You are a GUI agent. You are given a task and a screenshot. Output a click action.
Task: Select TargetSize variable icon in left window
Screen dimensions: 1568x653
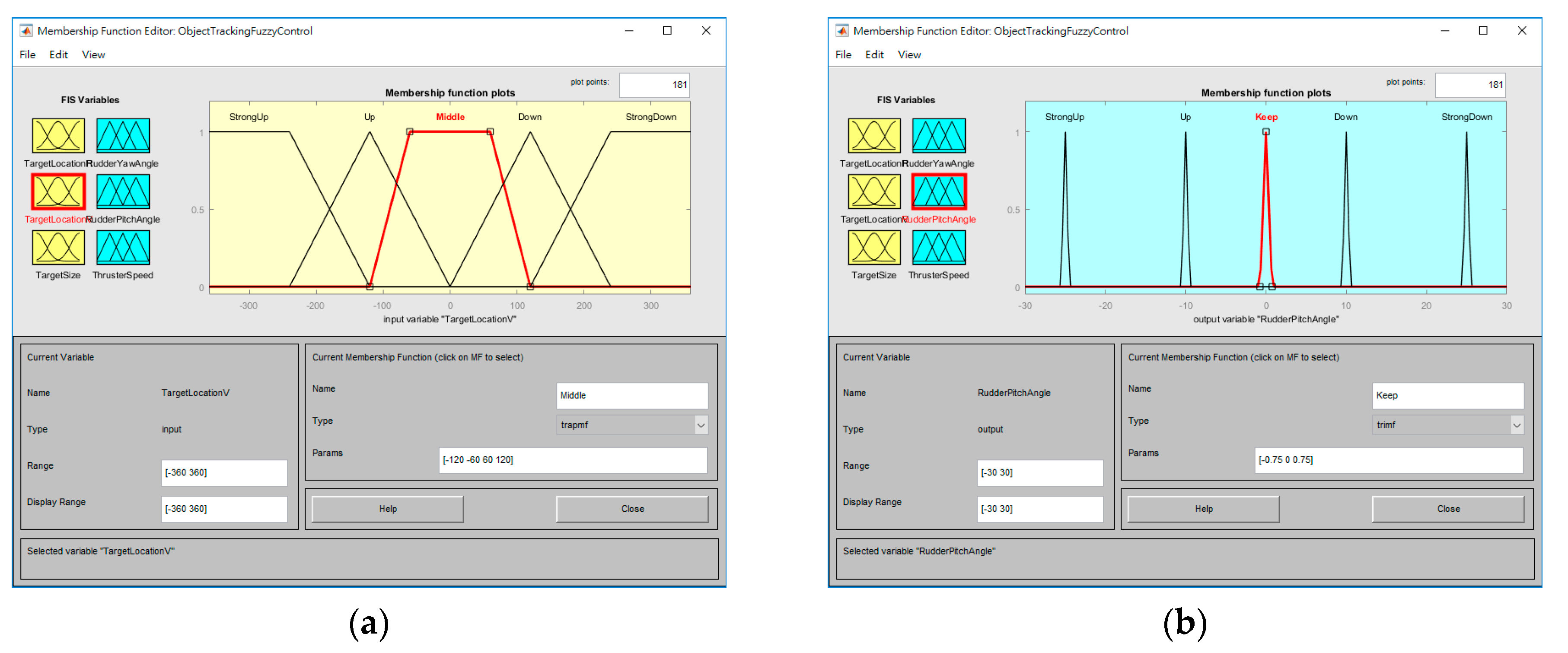[x=58, y=248]
